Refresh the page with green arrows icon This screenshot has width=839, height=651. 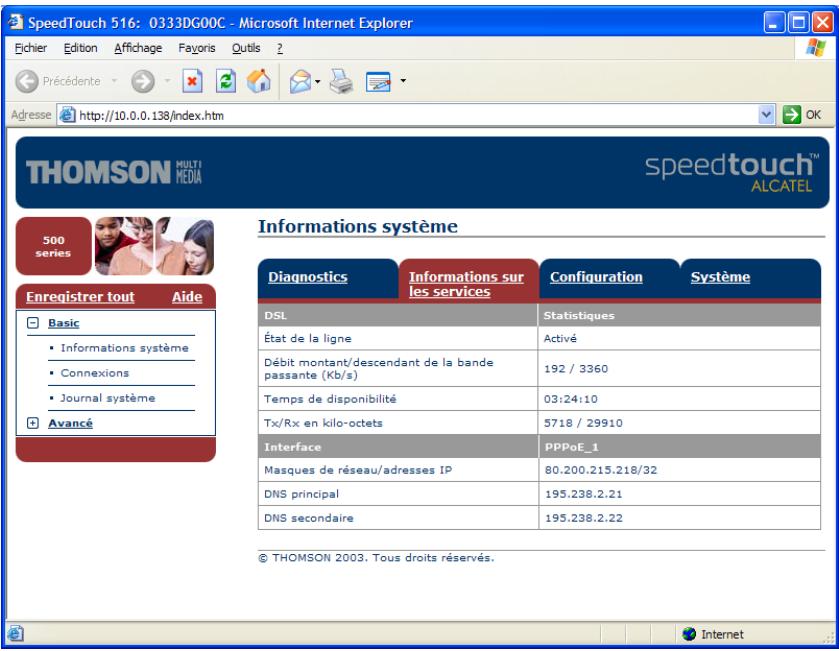(226, 81)
